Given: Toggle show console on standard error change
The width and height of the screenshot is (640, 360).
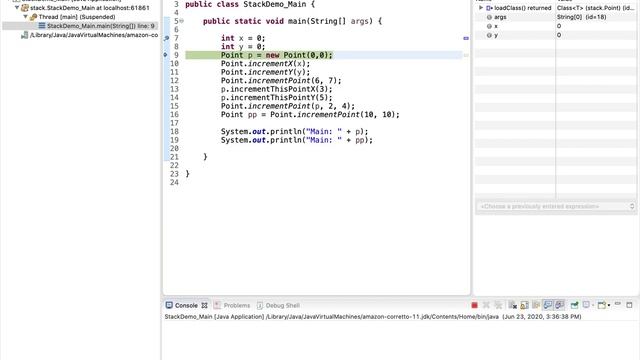Looking at the screenshot, I should point(559,305).
